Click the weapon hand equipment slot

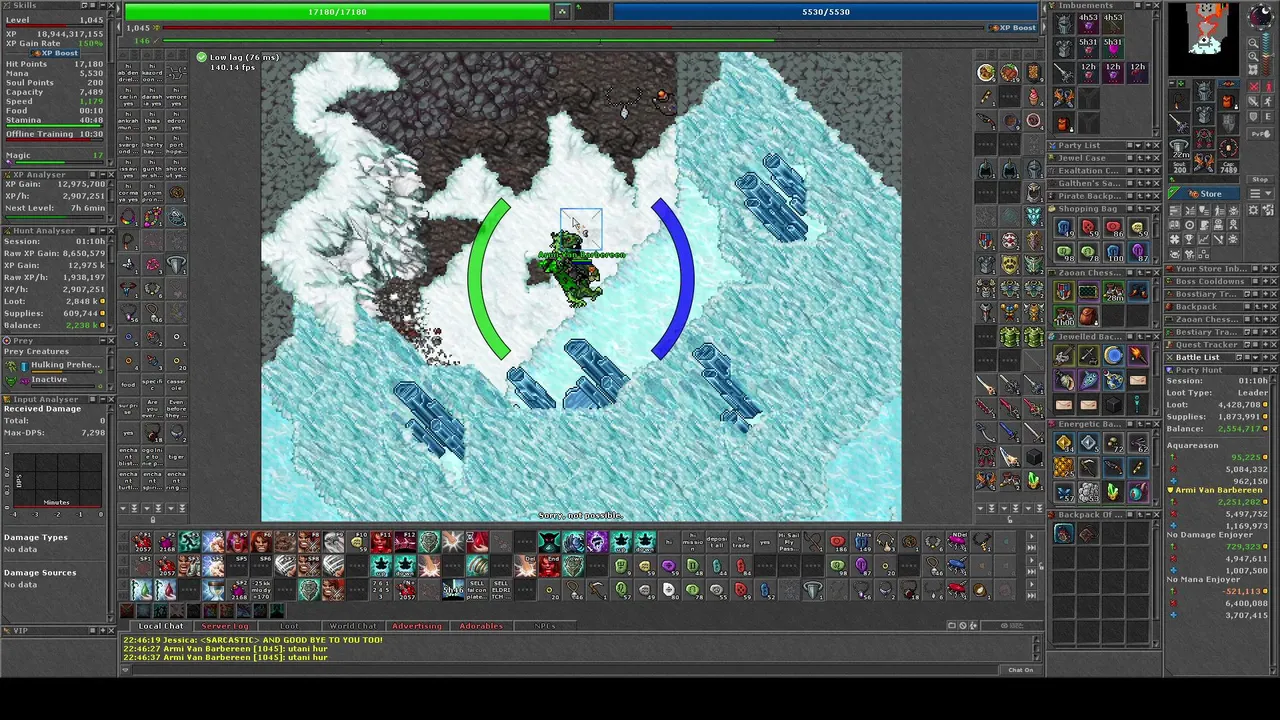(1179, 123)
